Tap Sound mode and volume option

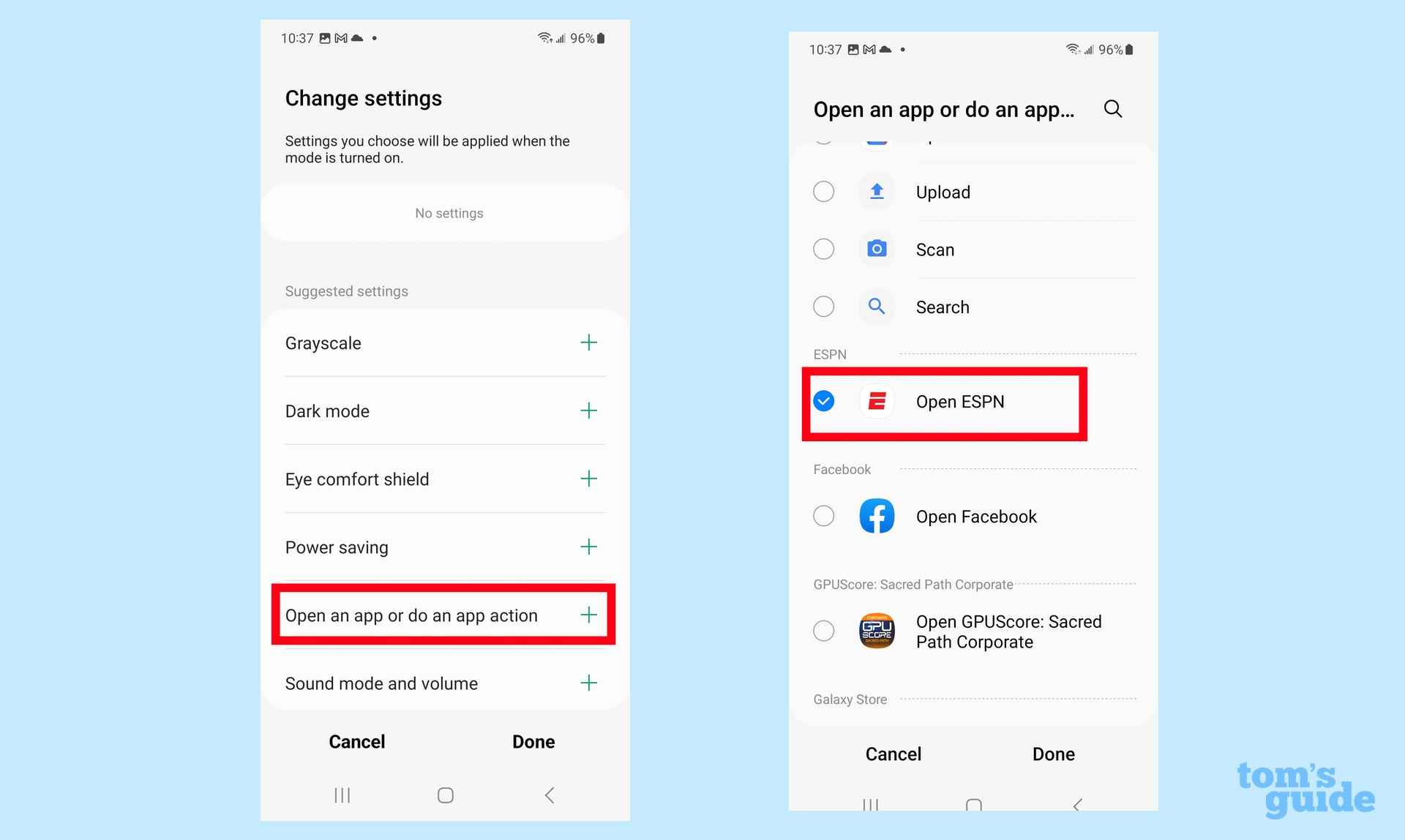coord(382,683)
